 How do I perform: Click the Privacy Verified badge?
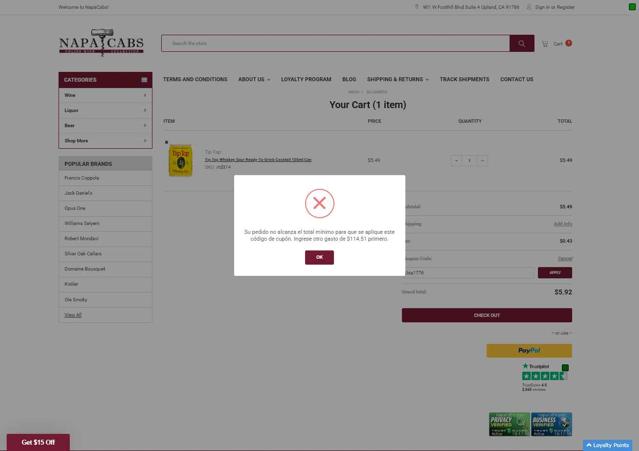509,424
